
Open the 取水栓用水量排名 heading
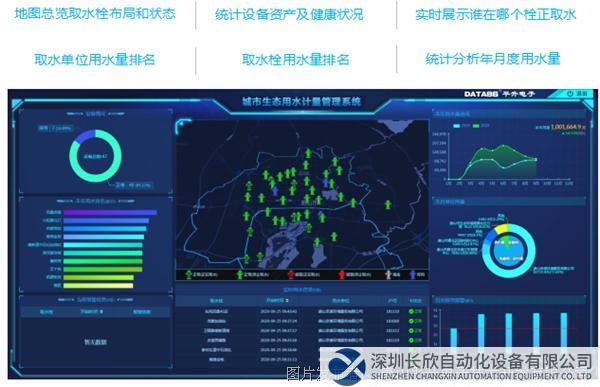pyautogui.click(x=295, y=59)
